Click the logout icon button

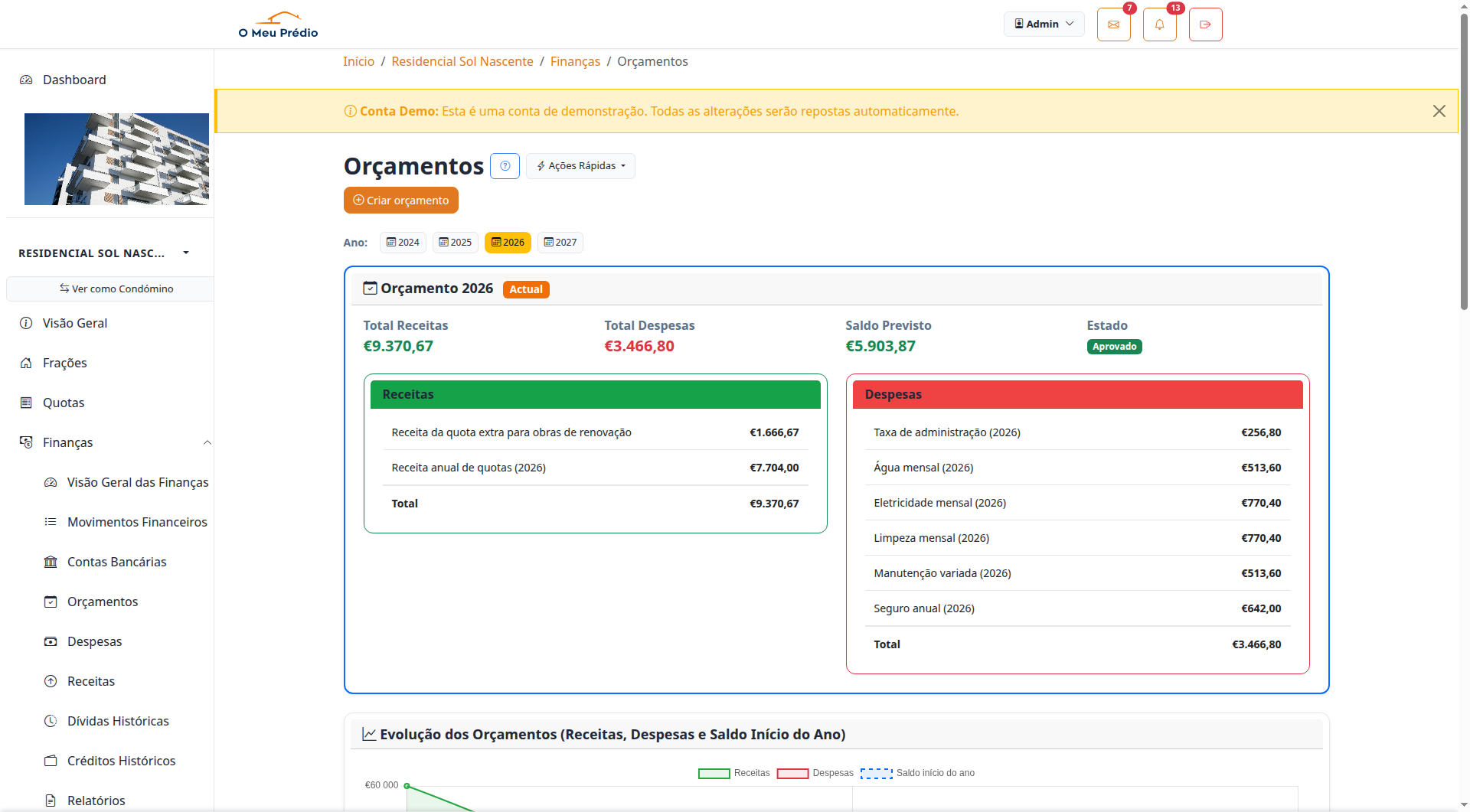[1205, 24]
